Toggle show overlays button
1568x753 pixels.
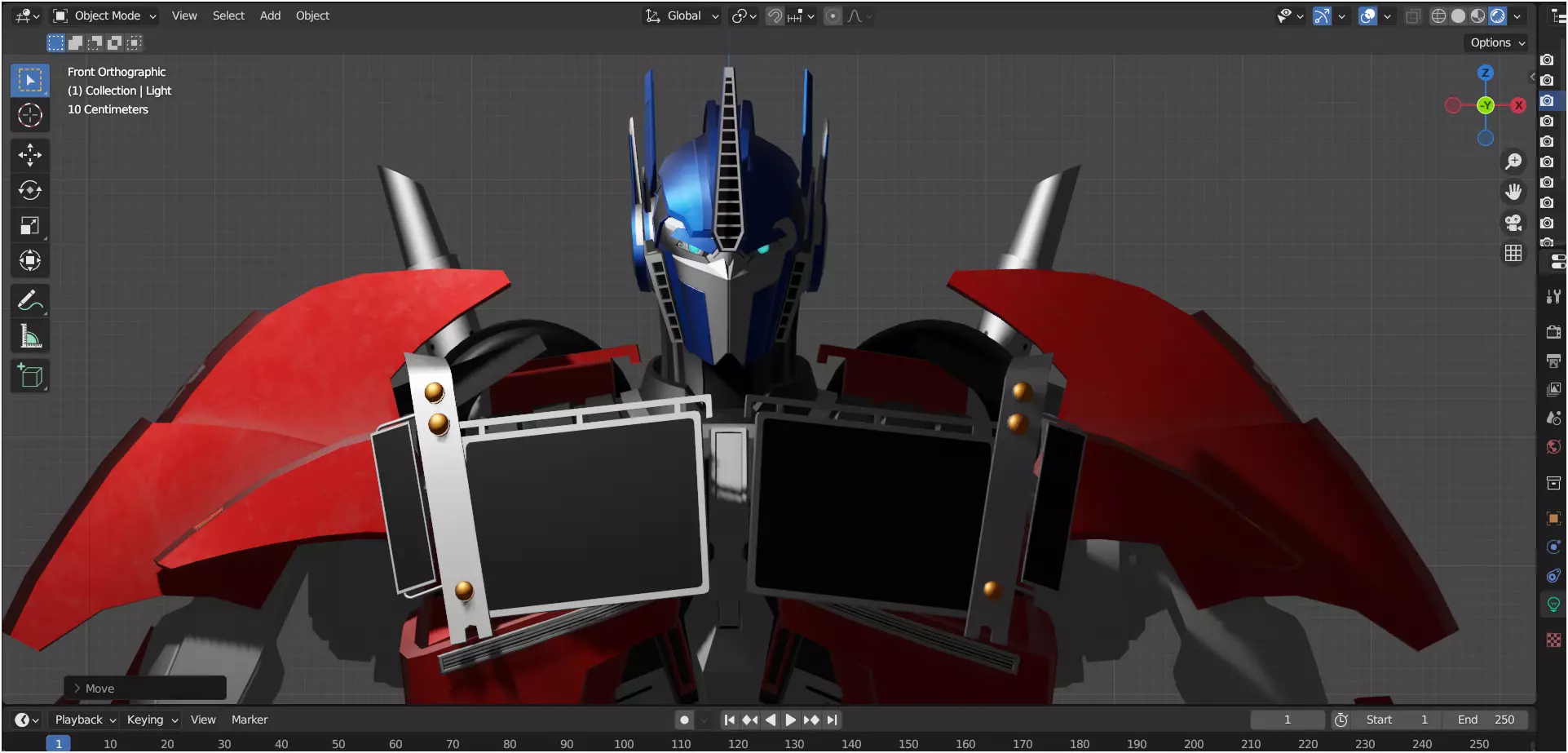coord(1367,16)
